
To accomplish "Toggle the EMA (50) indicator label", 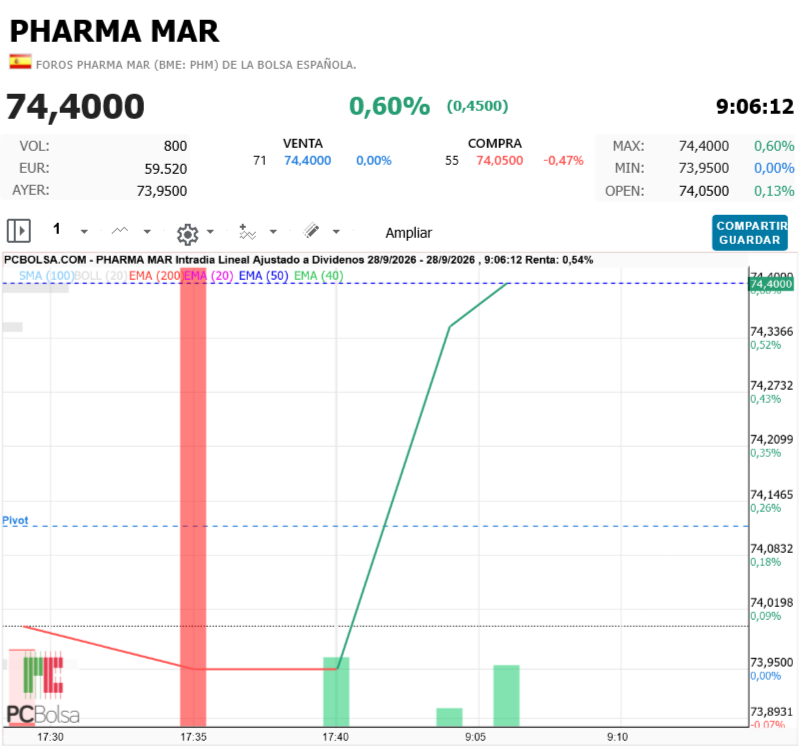I will (x=263, y=276).
